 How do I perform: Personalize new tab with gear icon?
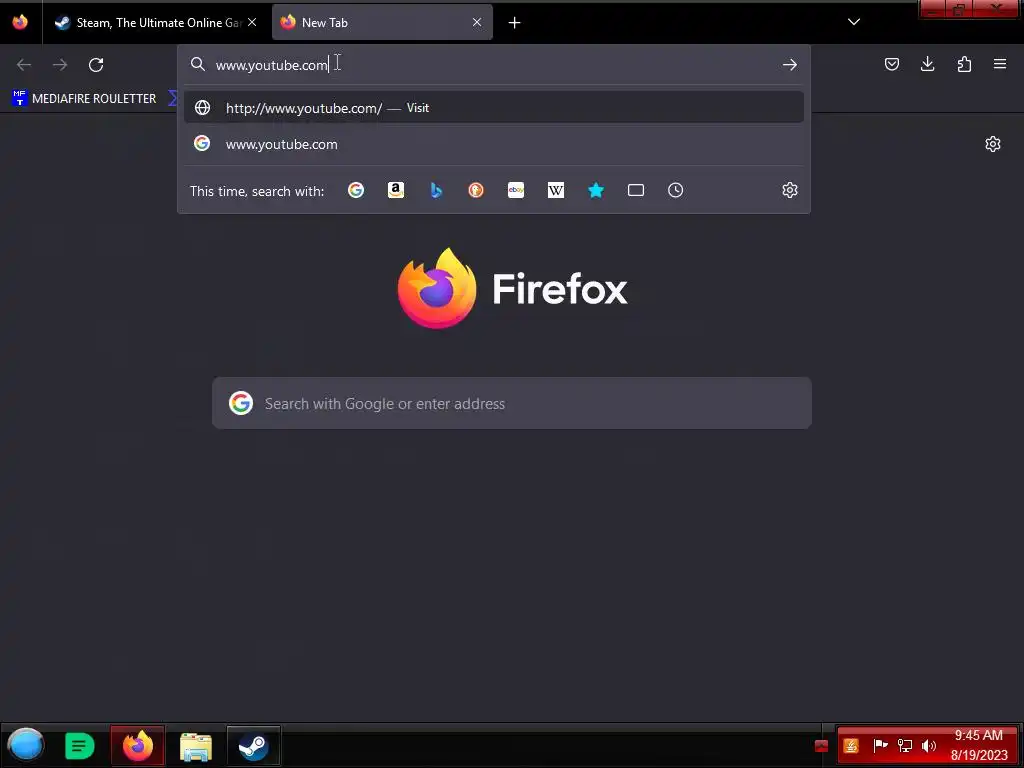pos(993,144)
